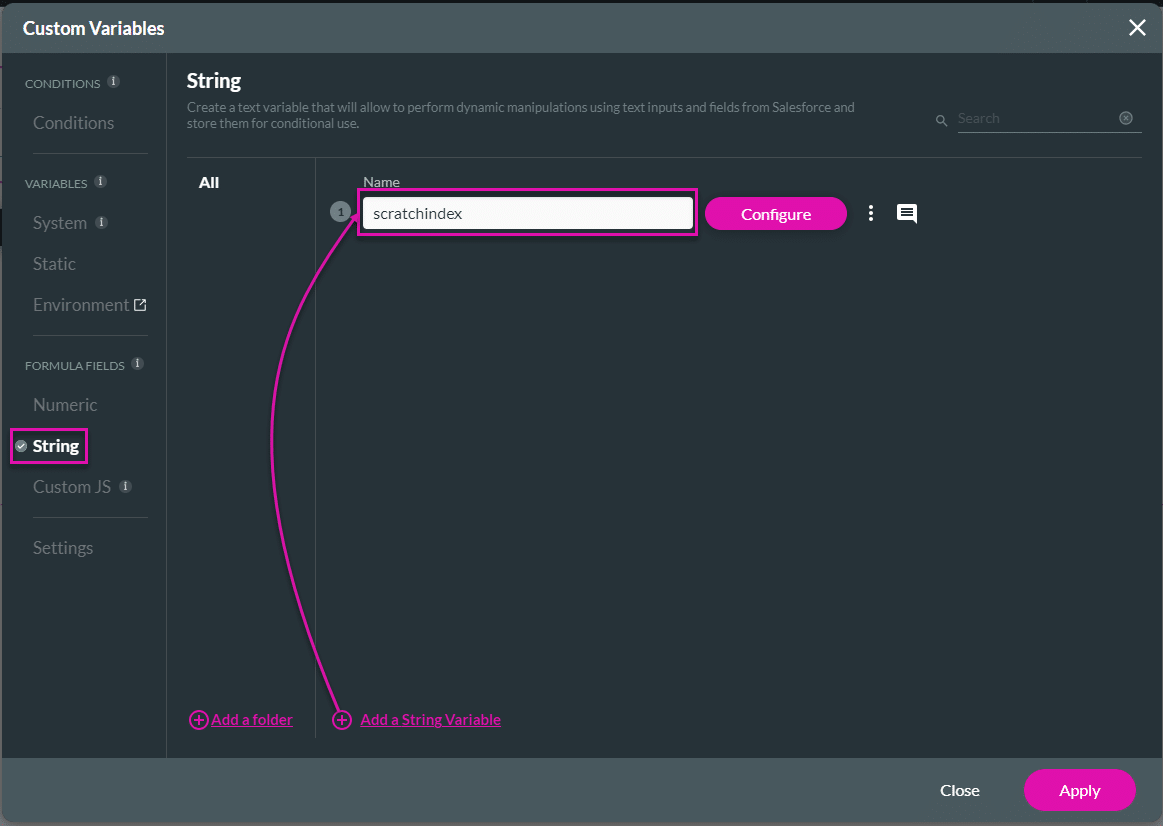The height and width of the screenshot is (826, 1163).
Task: Switch to the All tab
Action: tap(208, 182)
